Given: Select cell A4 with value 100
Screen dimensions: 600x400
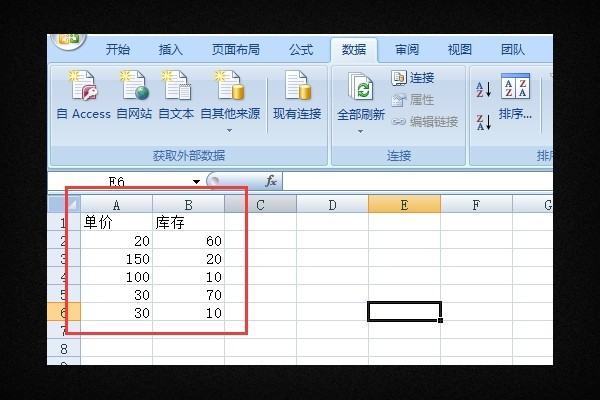Looking at the screenshot, I should [116, 276].
